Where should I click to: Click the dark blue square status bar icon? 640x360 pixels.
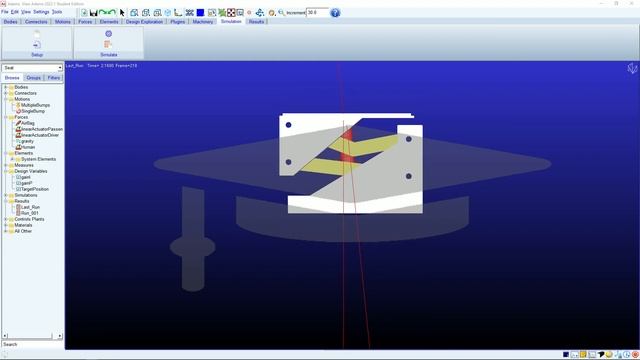pyautogui.click(x=566, y=355)
